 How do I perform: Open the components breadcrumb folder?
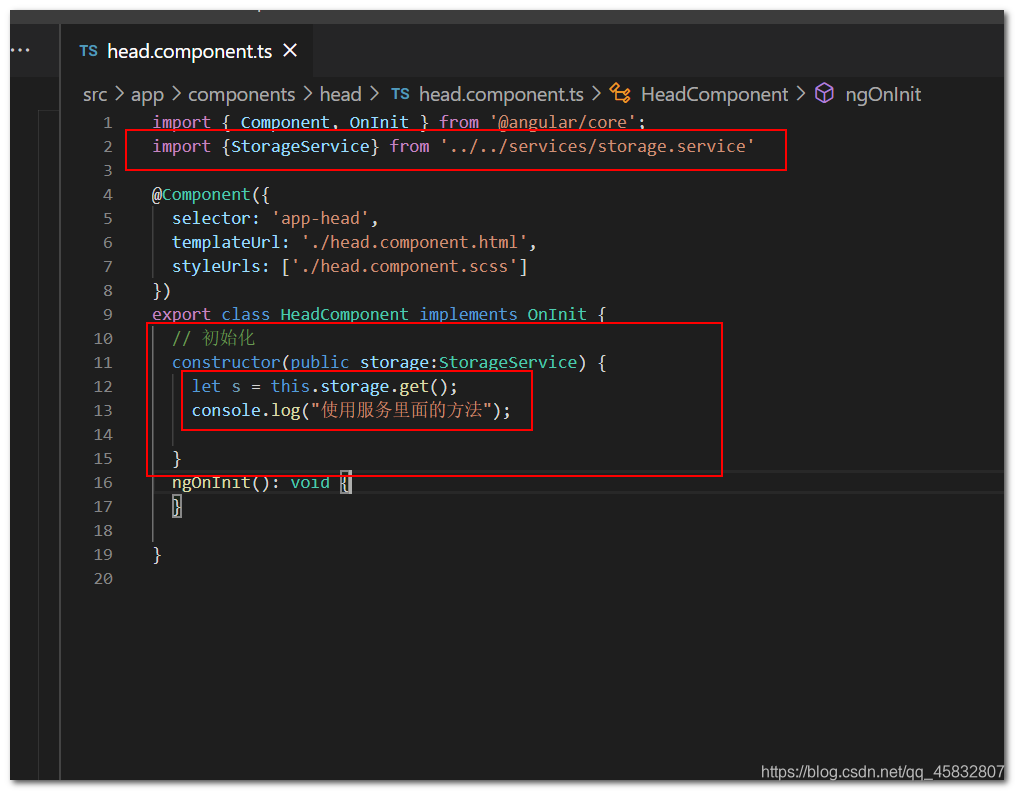point(241,95)
